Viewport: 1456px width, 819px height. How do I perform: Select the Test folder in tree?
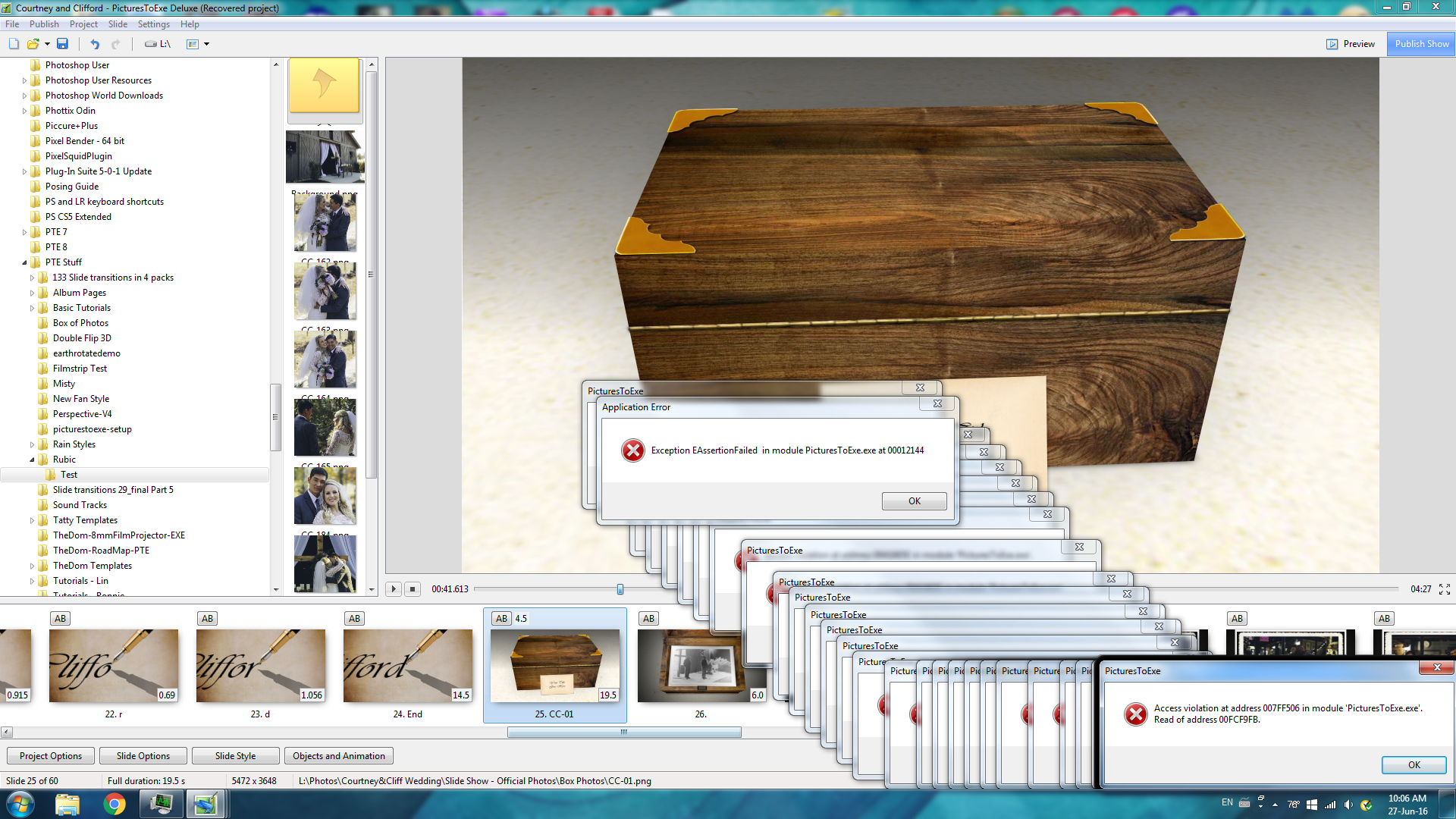click(68, 475)
